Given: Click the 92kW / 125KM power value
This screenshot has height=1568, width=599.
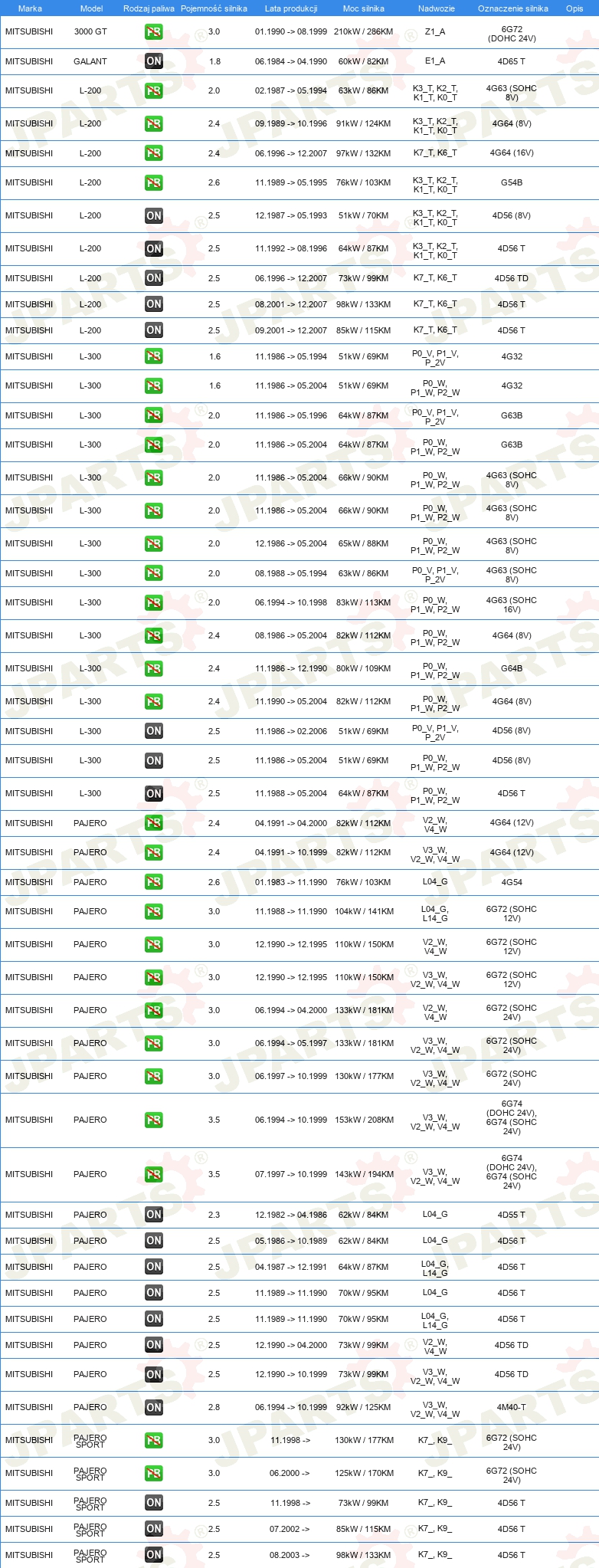Looking at the screenshot, I should pyautogui.click(x=364, y=1407).
